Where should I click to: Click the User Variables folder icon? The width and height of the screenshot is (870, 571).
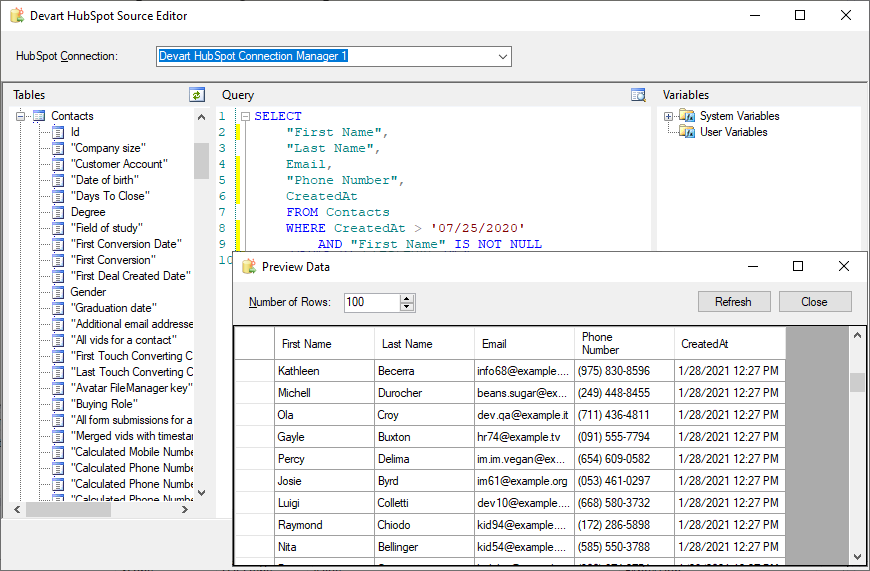(687, 132)
